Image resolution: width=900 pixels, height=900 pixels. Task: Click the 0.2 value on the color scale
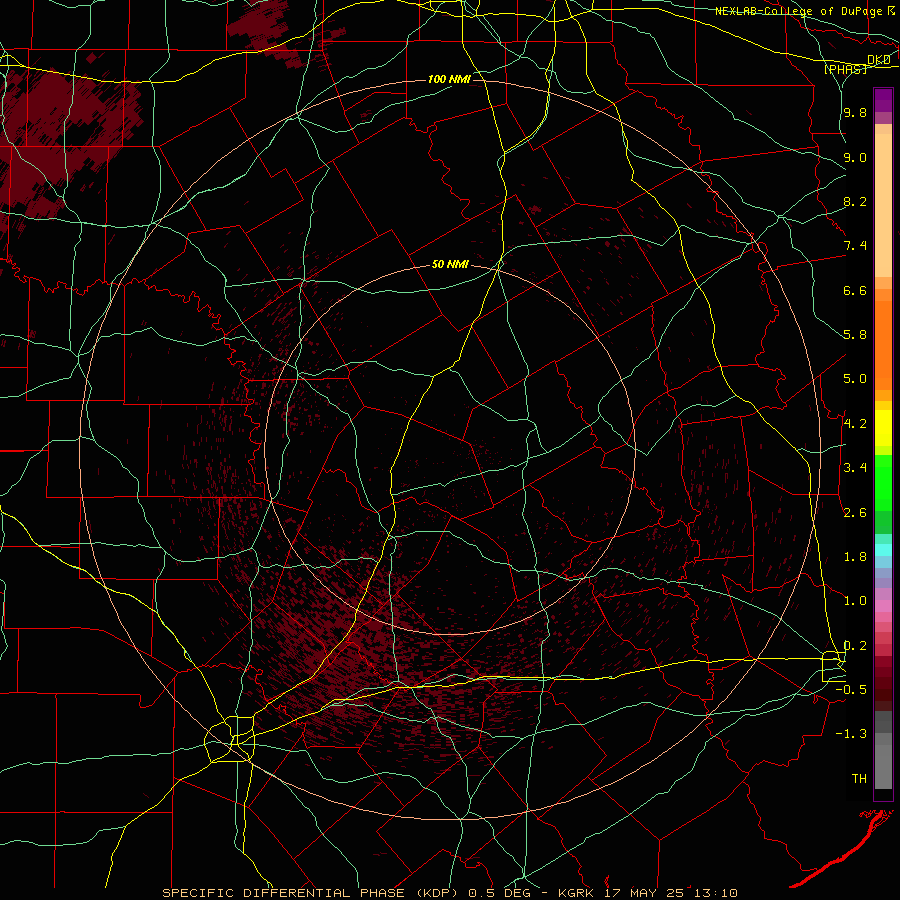[855, 646]
